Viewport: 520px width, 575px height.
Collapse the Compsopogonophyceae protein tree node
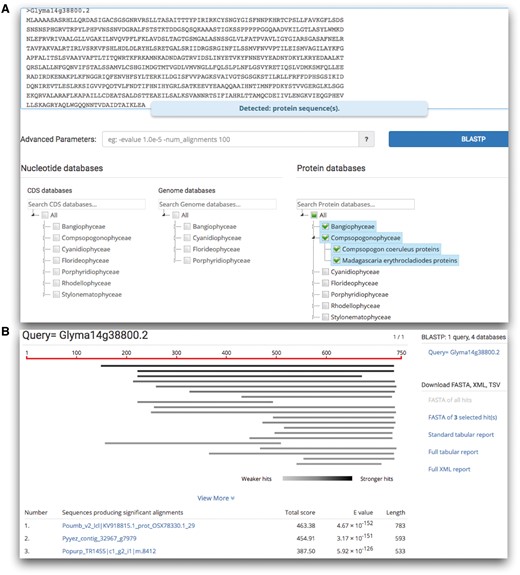[313, 238]
